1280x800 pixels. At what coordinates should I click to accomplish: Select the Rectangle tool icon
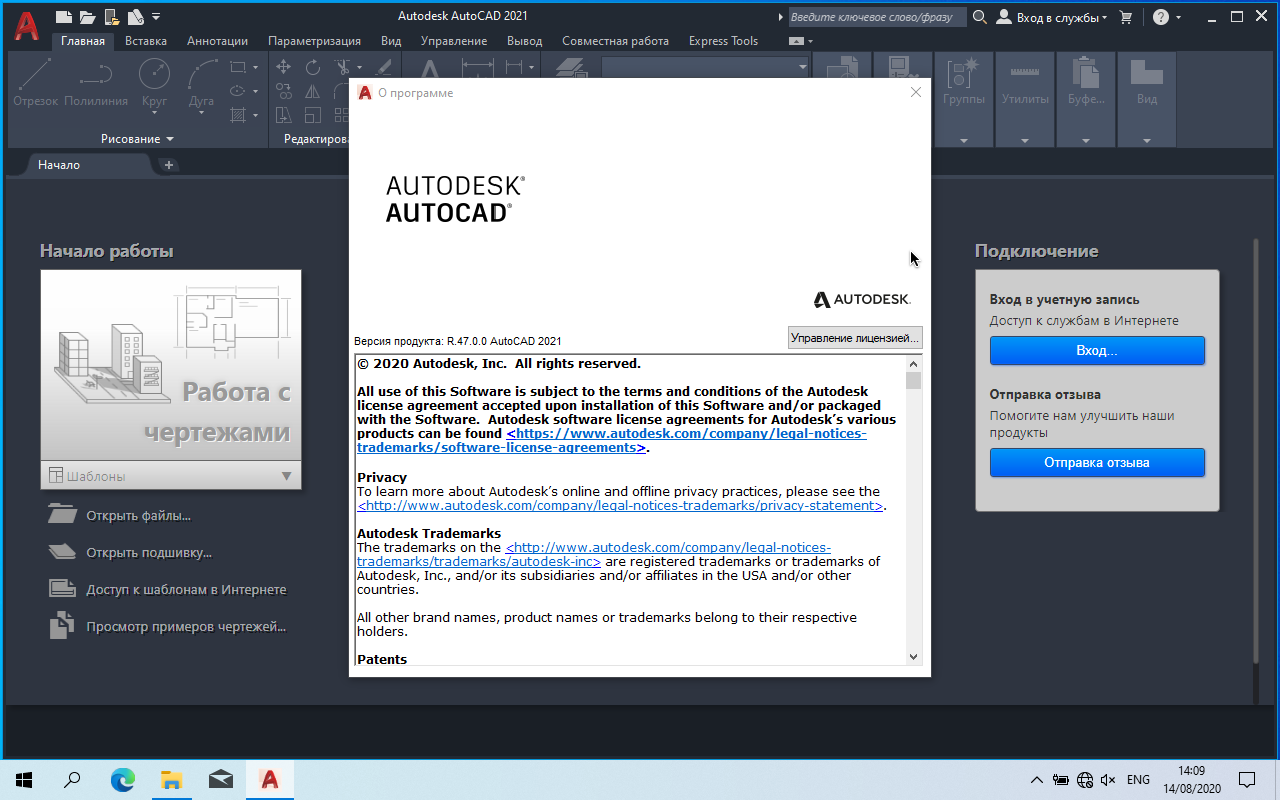[238, 67]
